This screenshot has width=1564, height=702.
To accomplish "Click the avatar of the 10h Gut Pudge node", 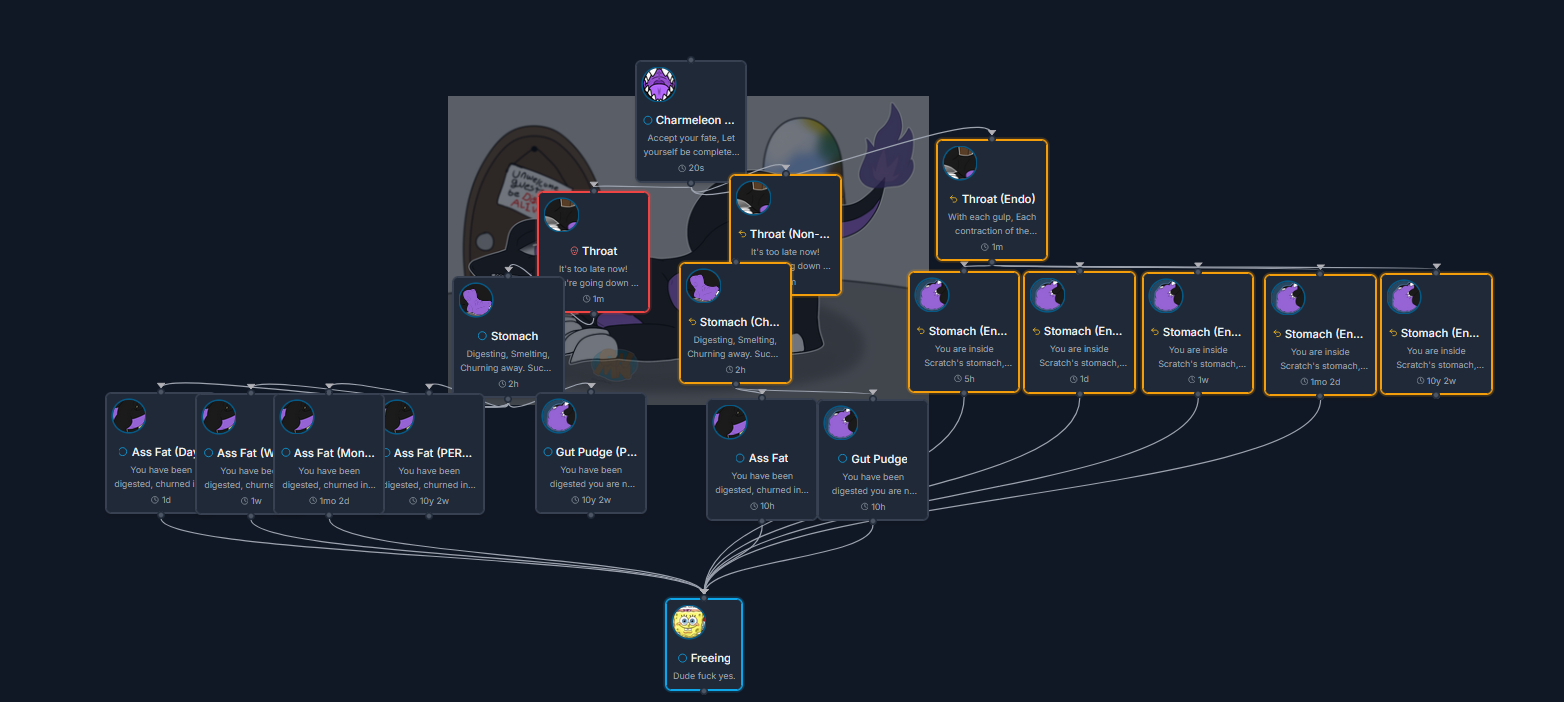I will (841, 423).
